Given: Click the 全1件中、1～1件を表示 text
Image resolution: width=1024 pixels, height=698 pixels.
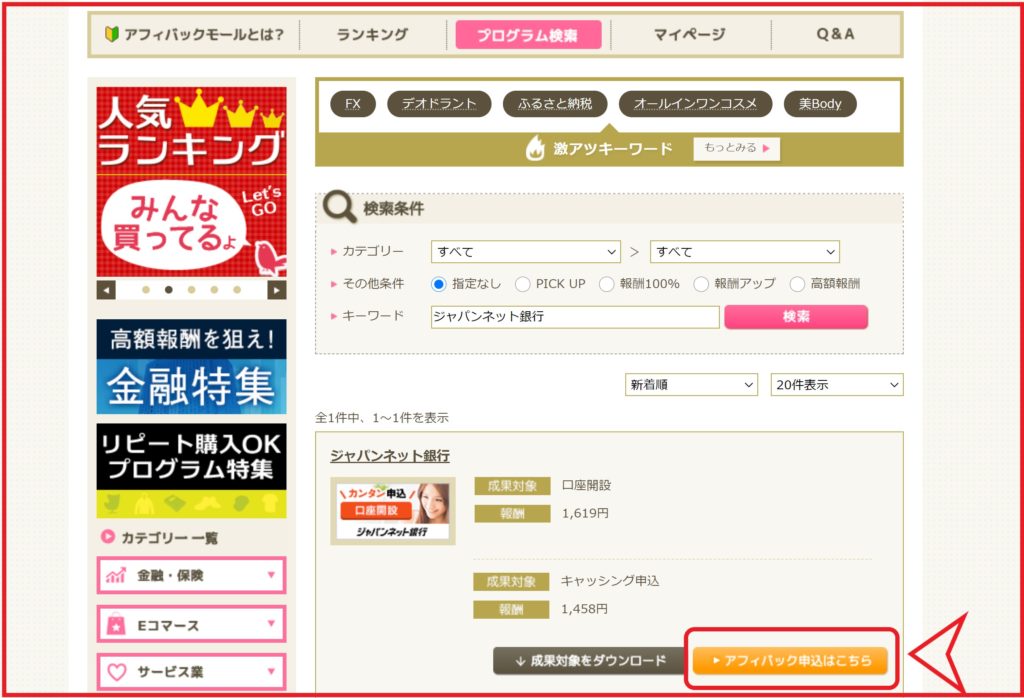Looking at the screenshot, I should pos(382,417).
